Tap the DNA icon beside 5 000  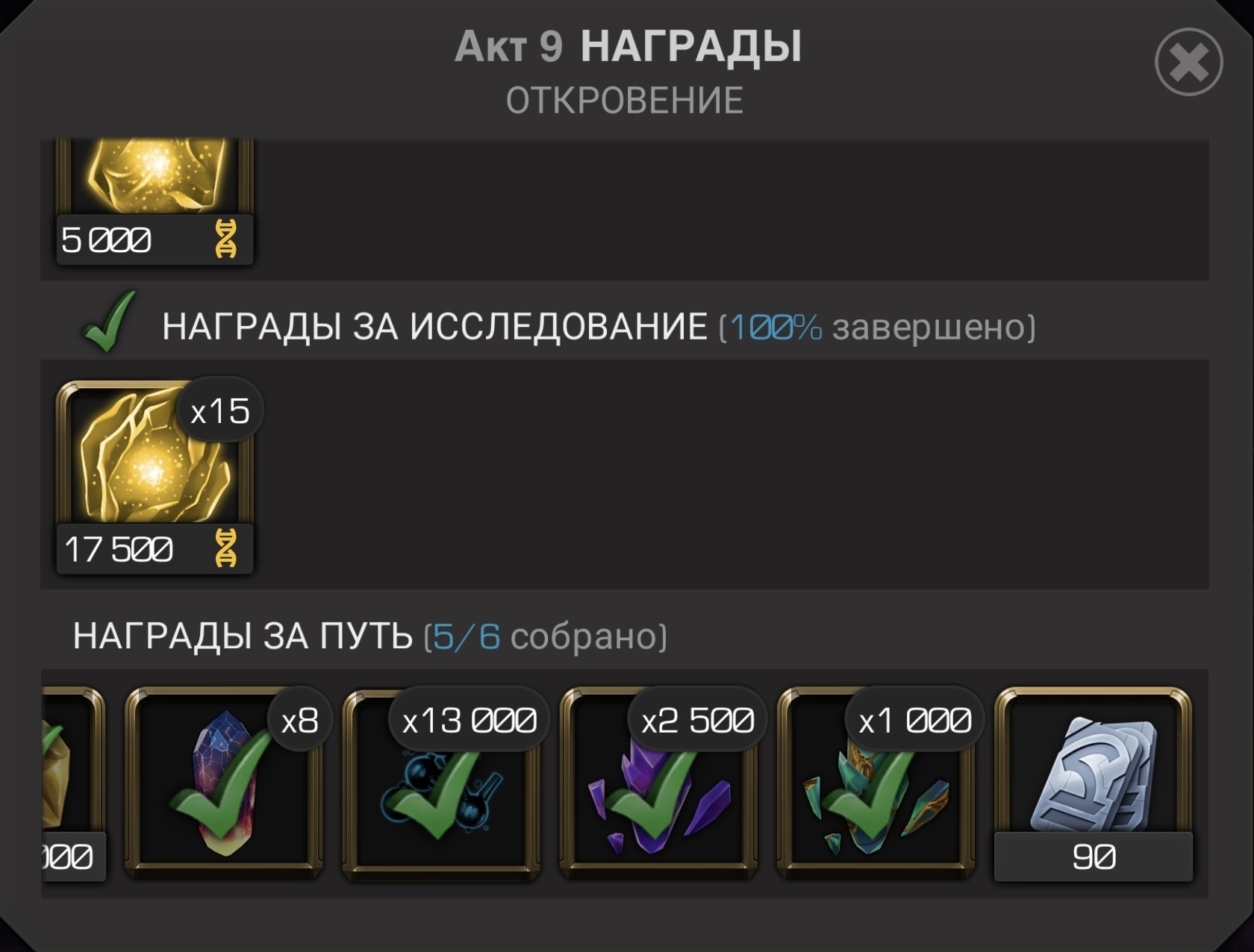226,239
